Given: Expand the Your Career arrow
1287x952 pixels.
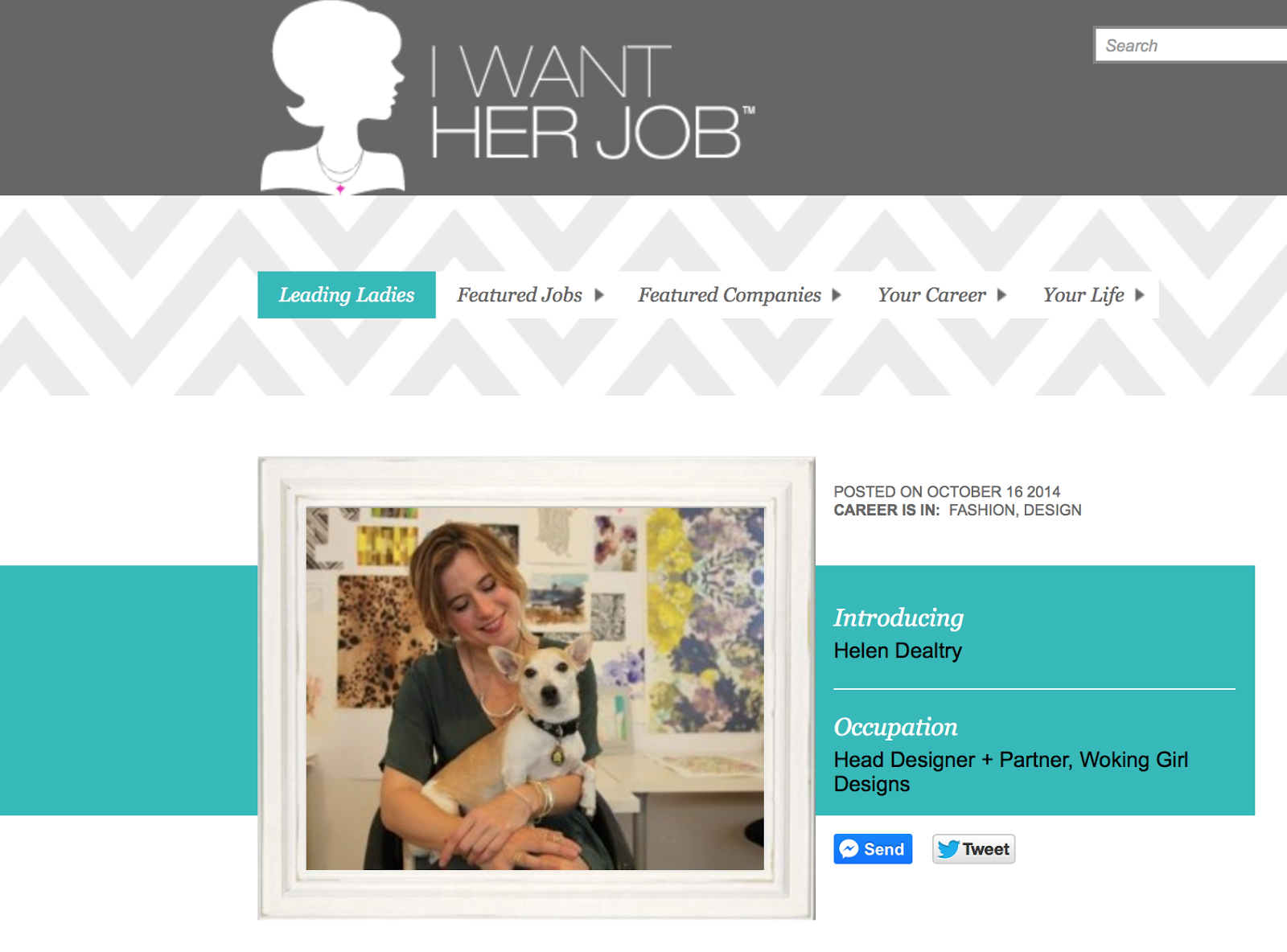Looking at the screenshot, I should 1001,295.
